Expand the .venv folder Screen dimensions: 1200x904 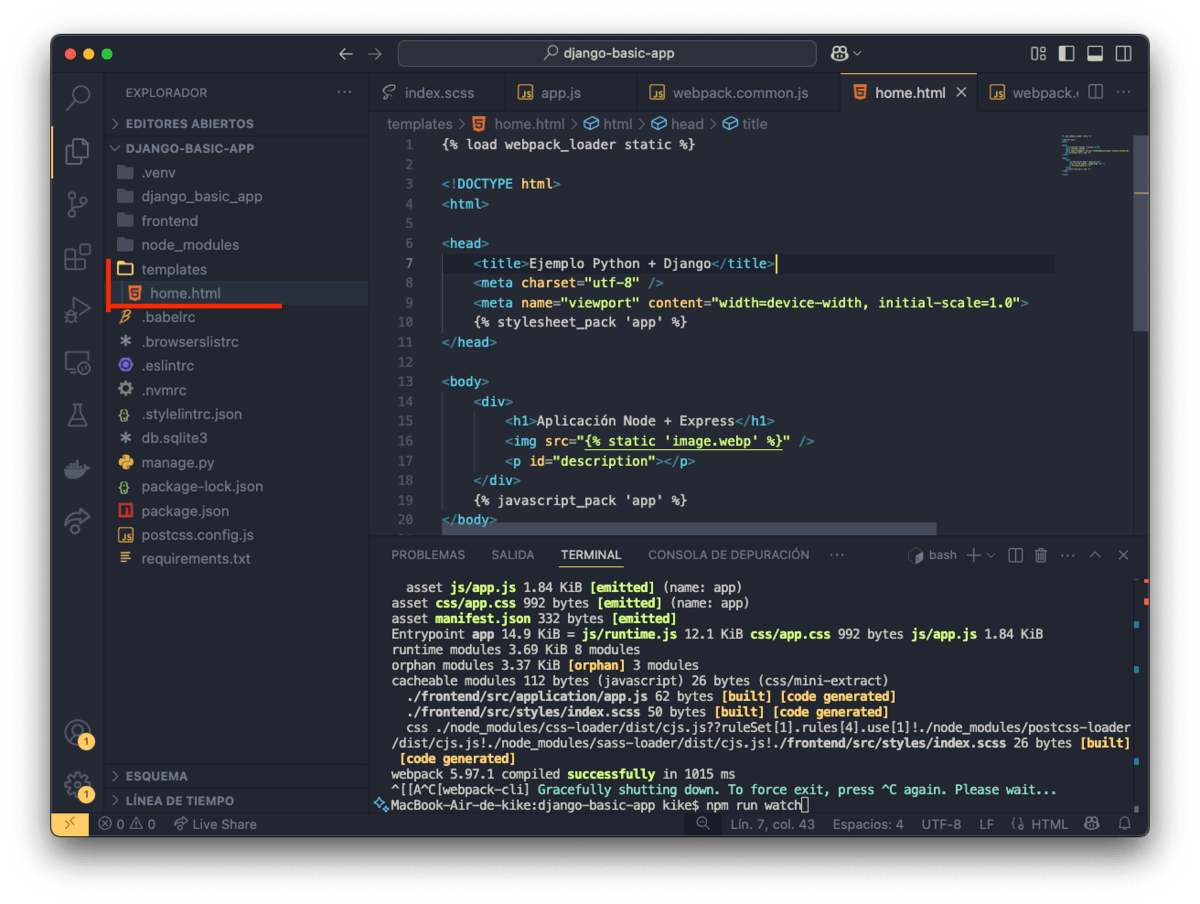point(236,172)
